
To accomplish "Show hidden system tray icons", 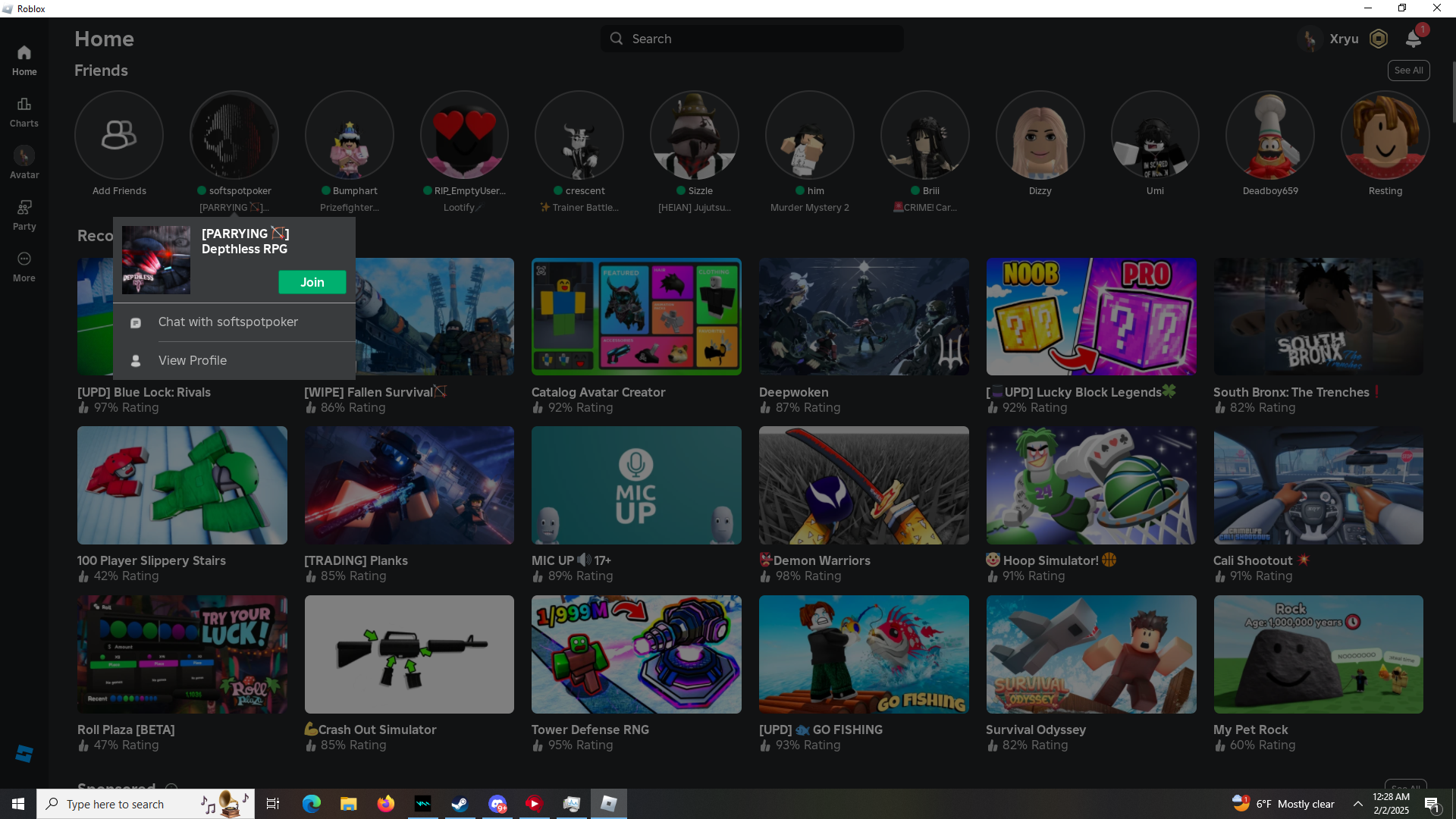I will [x=1357, y=804].
